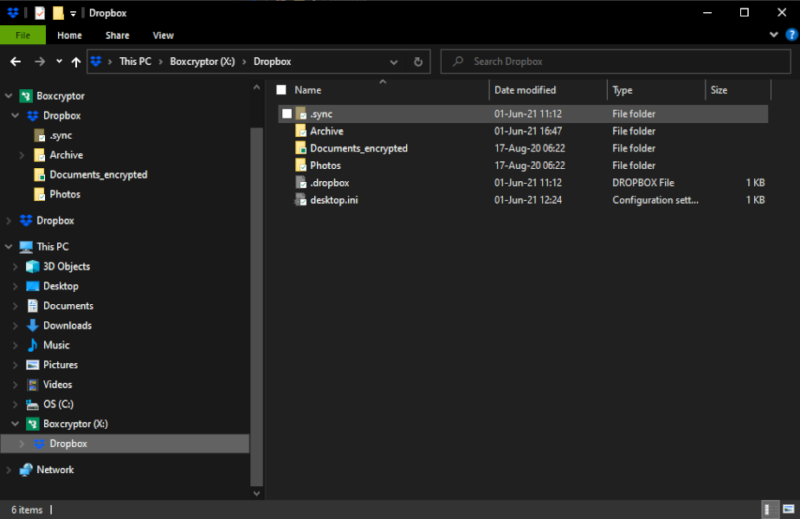Open the Home ribbon tab
800x519 pixels.
point(69,35)
